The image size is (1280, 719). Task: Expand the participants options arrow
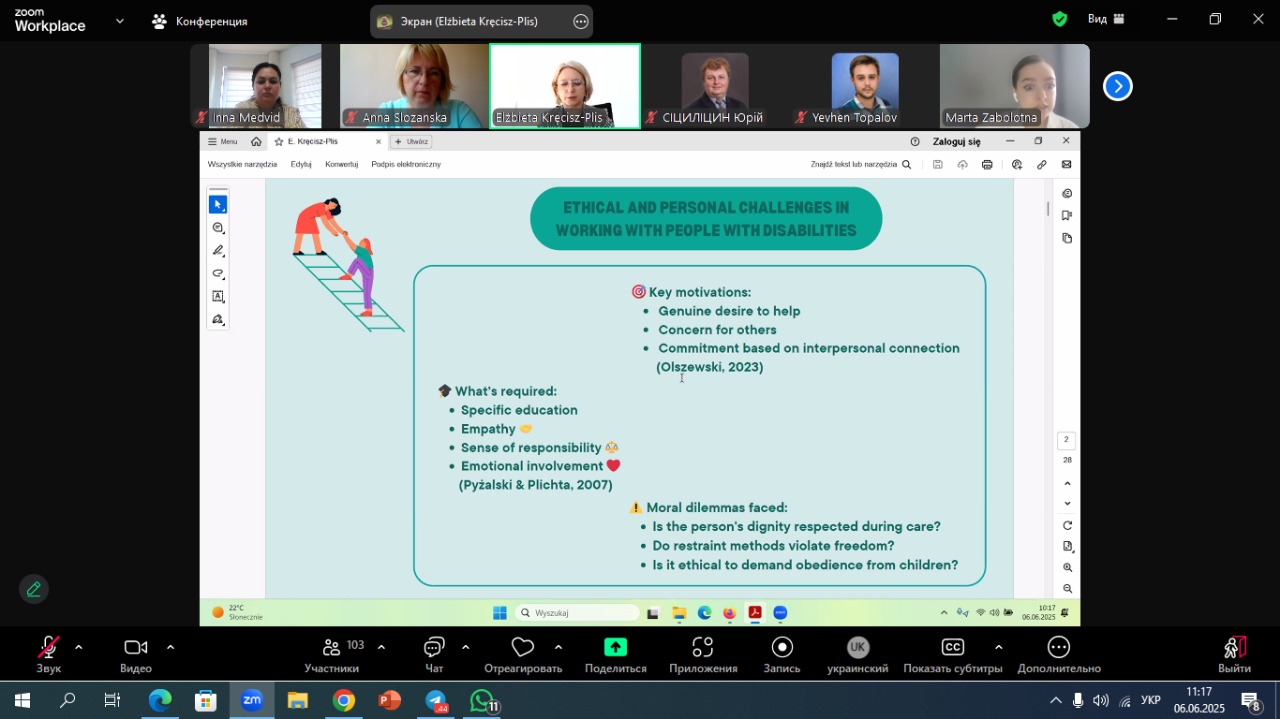(381, 647)
